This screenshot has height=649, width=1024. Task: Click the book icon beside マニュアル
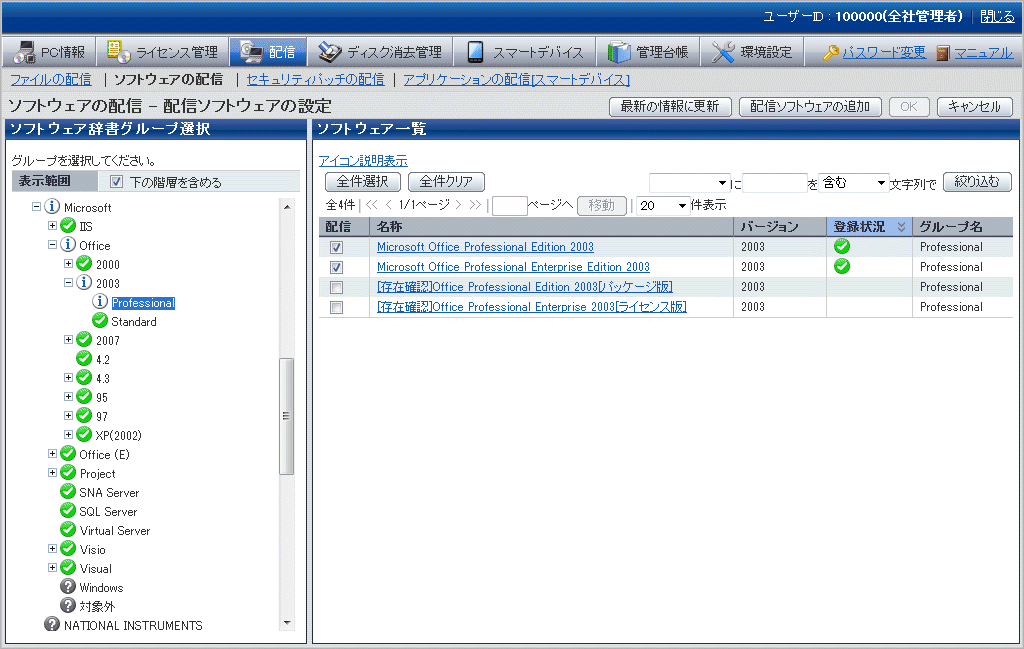pyautogui.click(x=942, y=52)
